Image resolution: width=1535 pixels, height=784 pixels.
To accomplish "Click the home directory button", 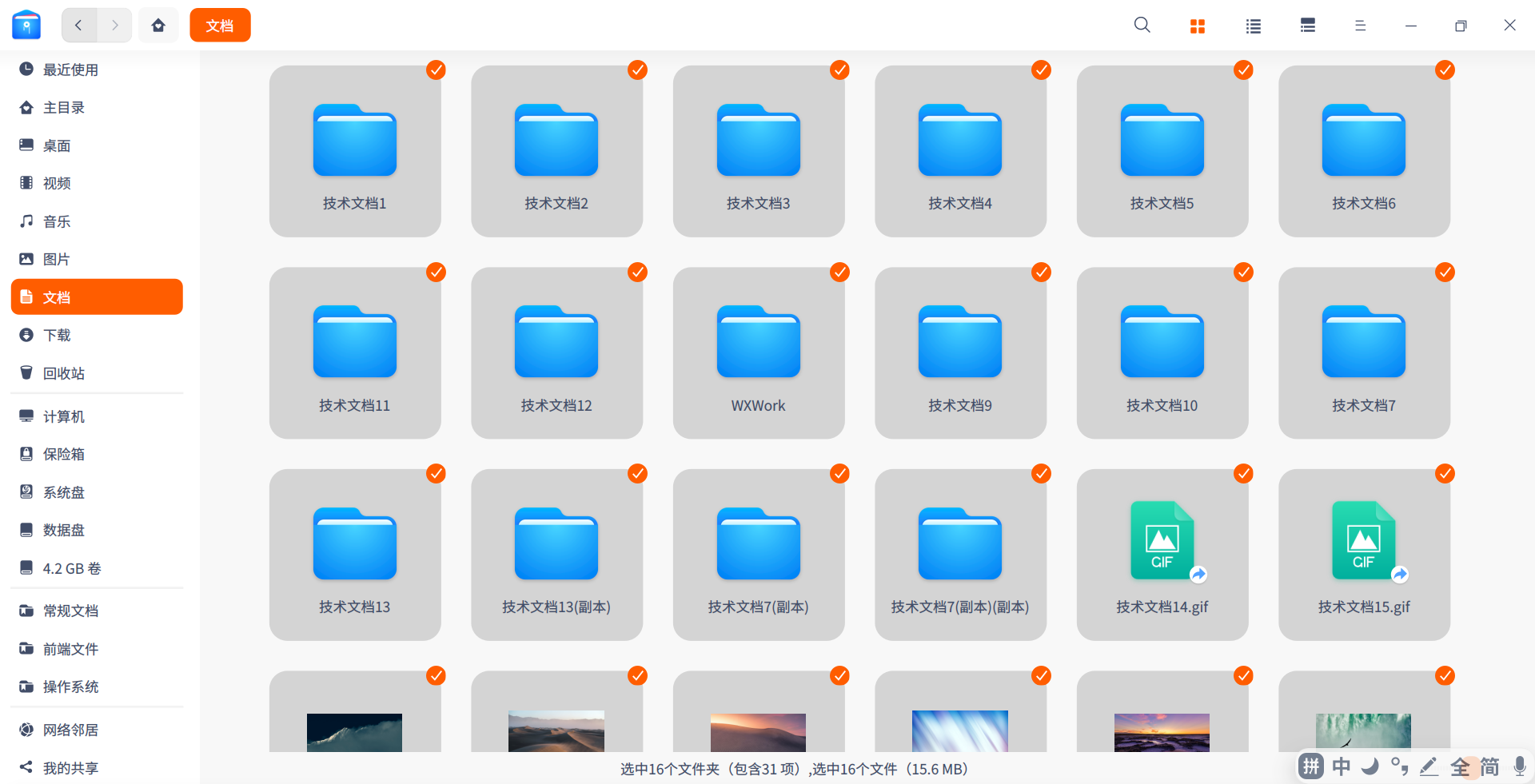I will point(158,26).
